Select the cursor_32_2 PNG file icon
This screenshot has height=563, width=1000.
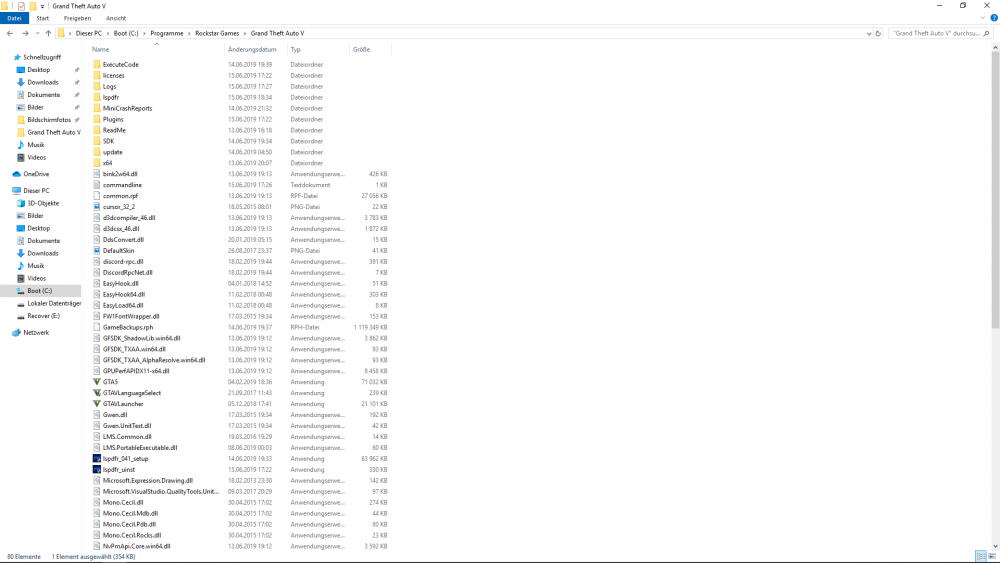tap(97, 207)
